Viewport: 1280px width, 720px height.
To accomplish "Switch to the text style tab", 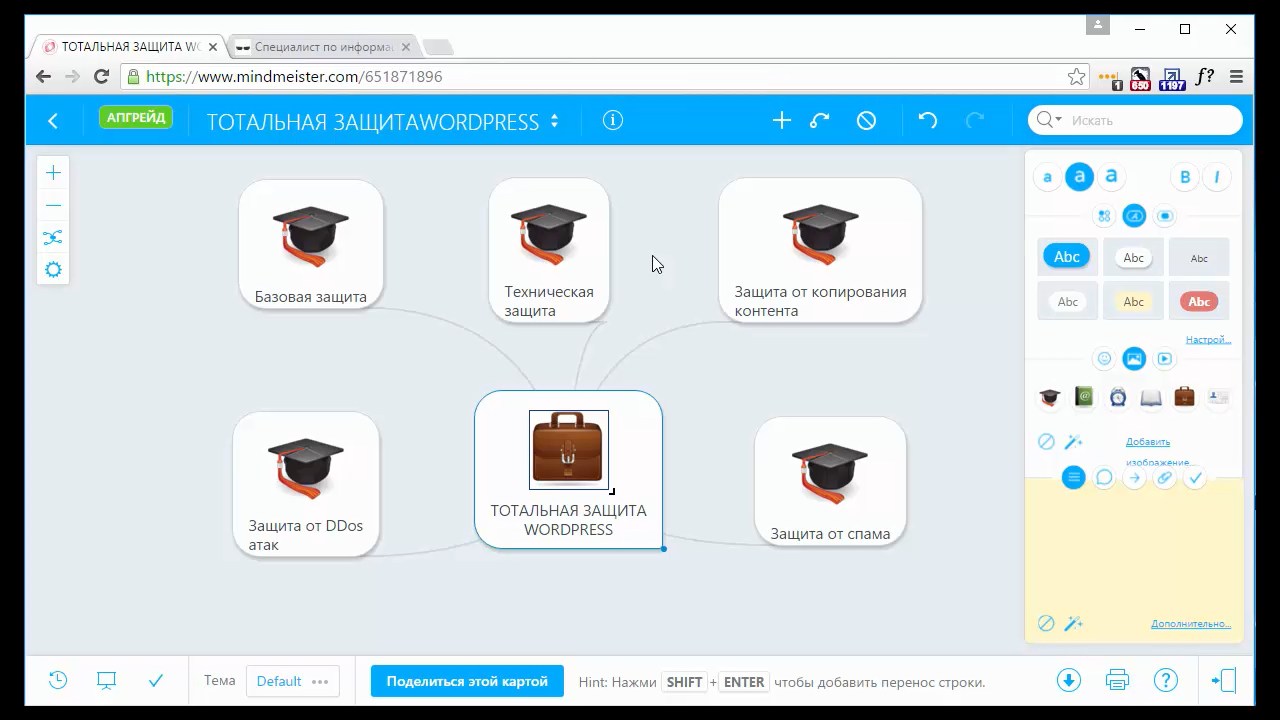I will (1134, 216).
